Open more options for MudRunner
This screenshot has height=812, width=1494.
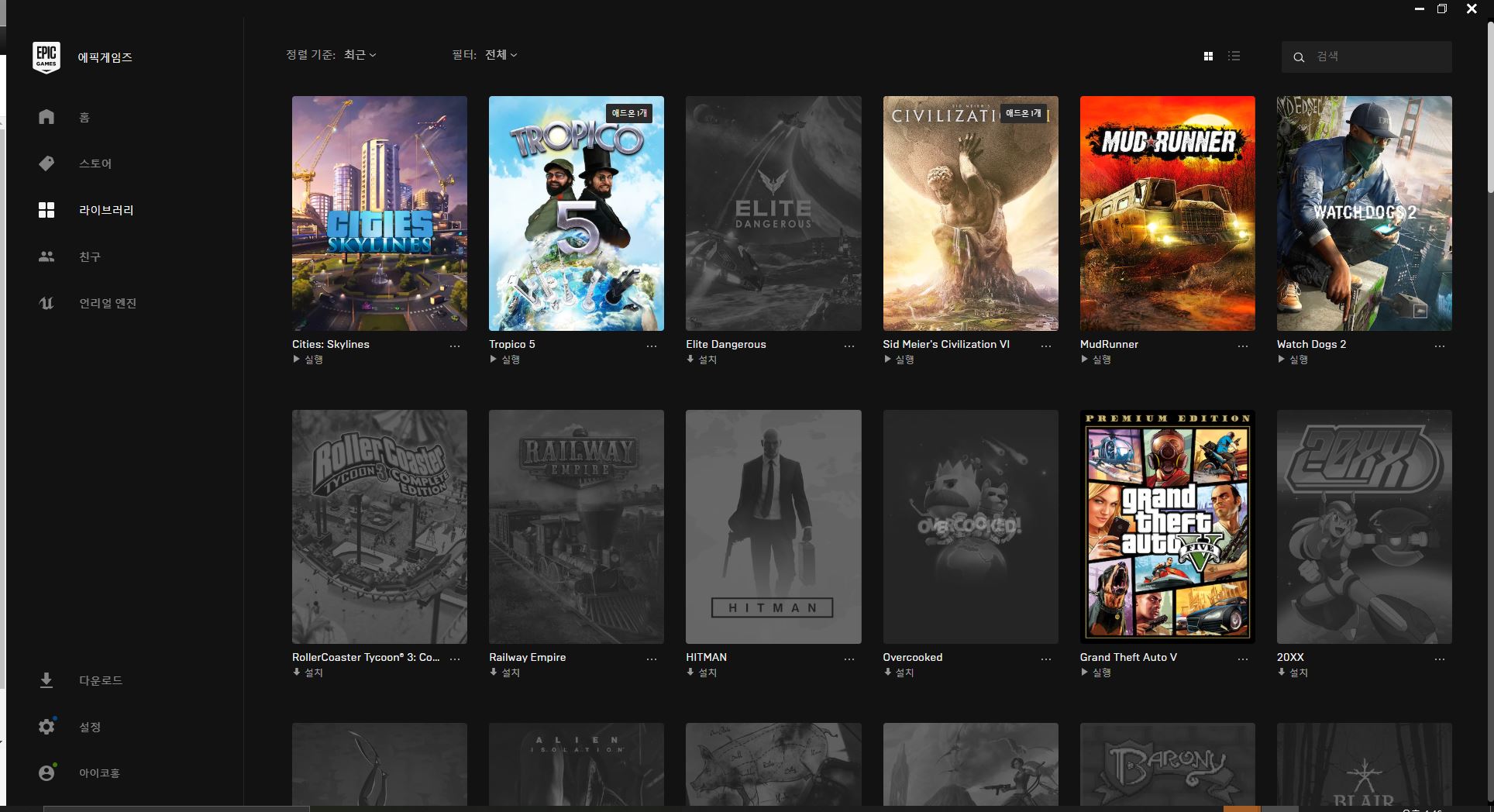tap(1243, 346)
